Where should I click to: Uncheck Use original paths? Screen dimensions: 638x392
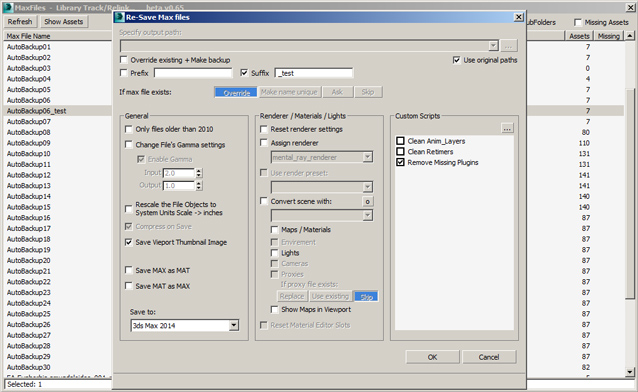pyautogui.click(x=457, y=60)
